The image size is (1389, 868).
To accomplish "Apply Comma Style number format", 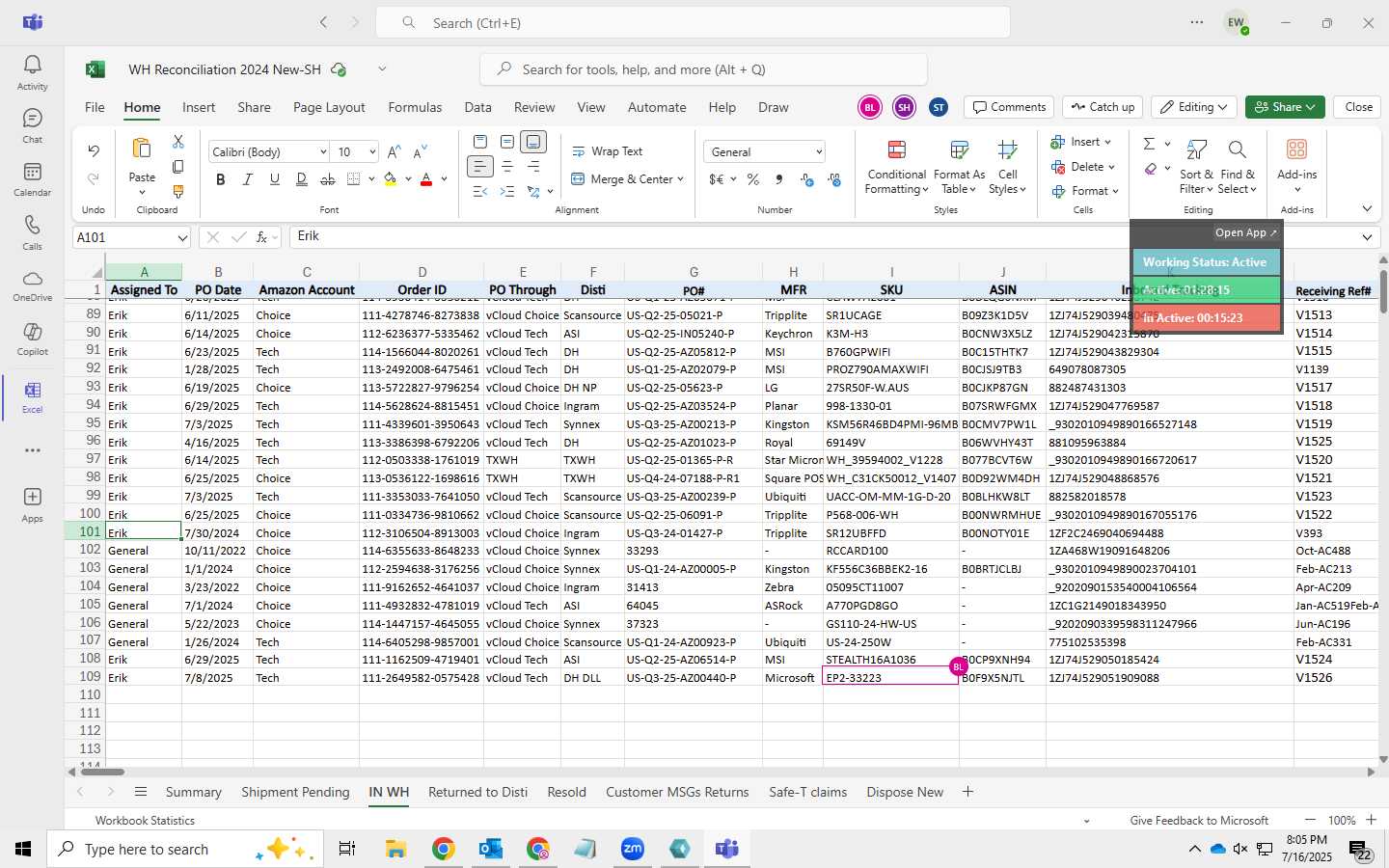I will [779, 179].
